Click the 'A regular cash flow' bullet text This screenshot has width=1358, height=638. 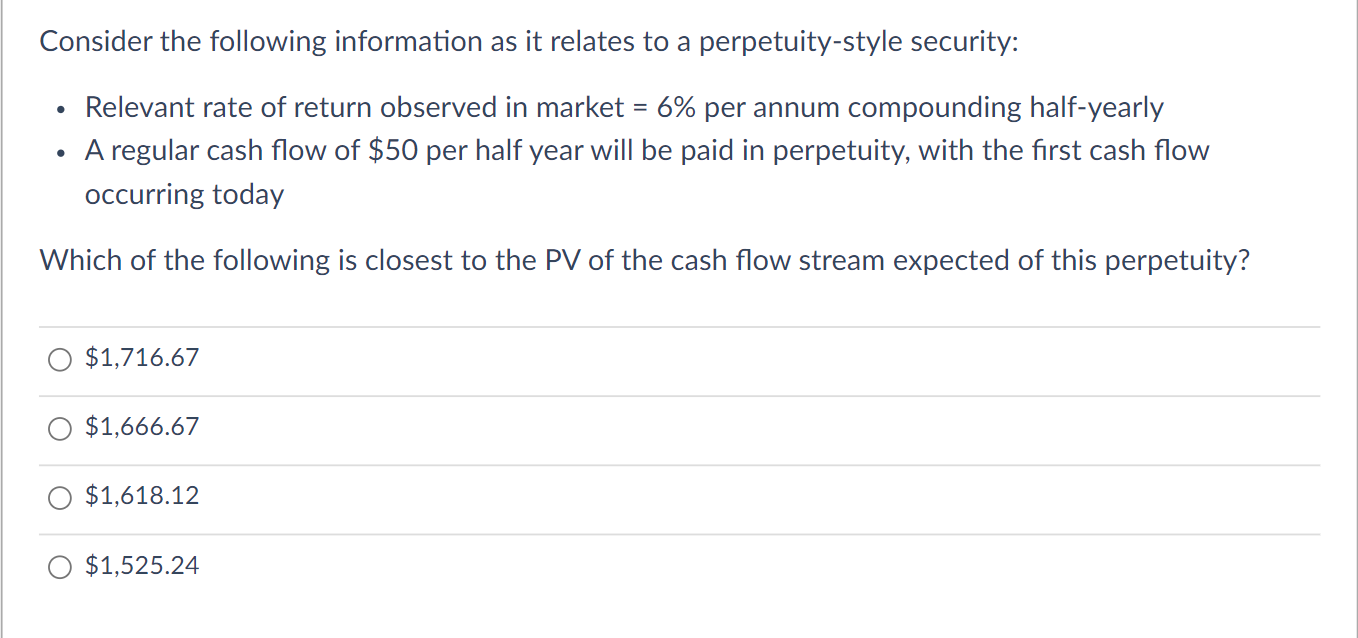647,151
